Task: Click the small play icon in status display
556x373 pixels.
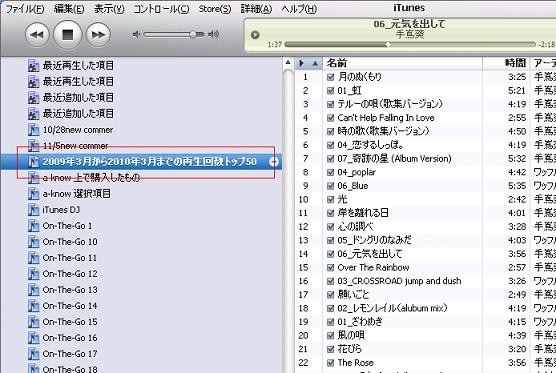Action: [255, 35]
